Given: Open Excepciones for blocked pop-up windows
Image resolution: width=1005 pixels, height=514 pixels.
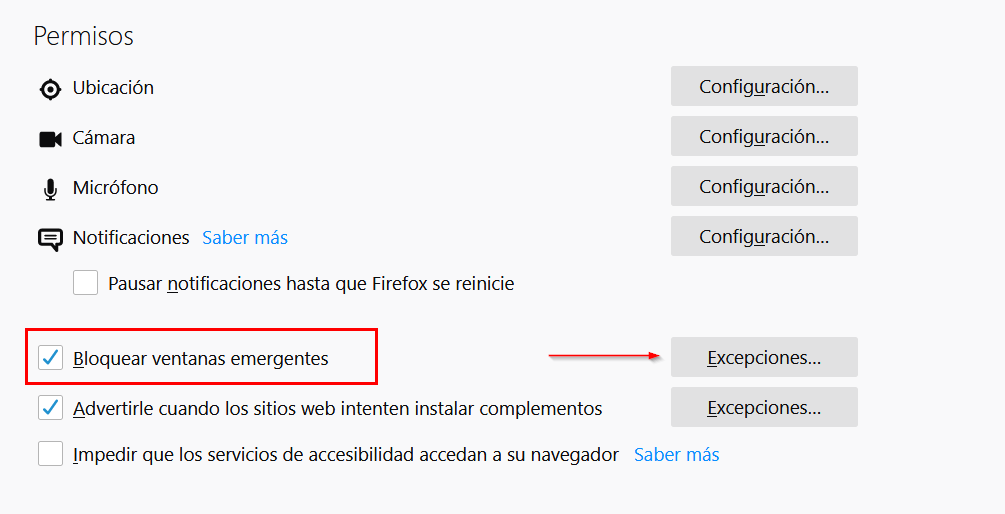Looking at the screenshot, I should point(764,357).
